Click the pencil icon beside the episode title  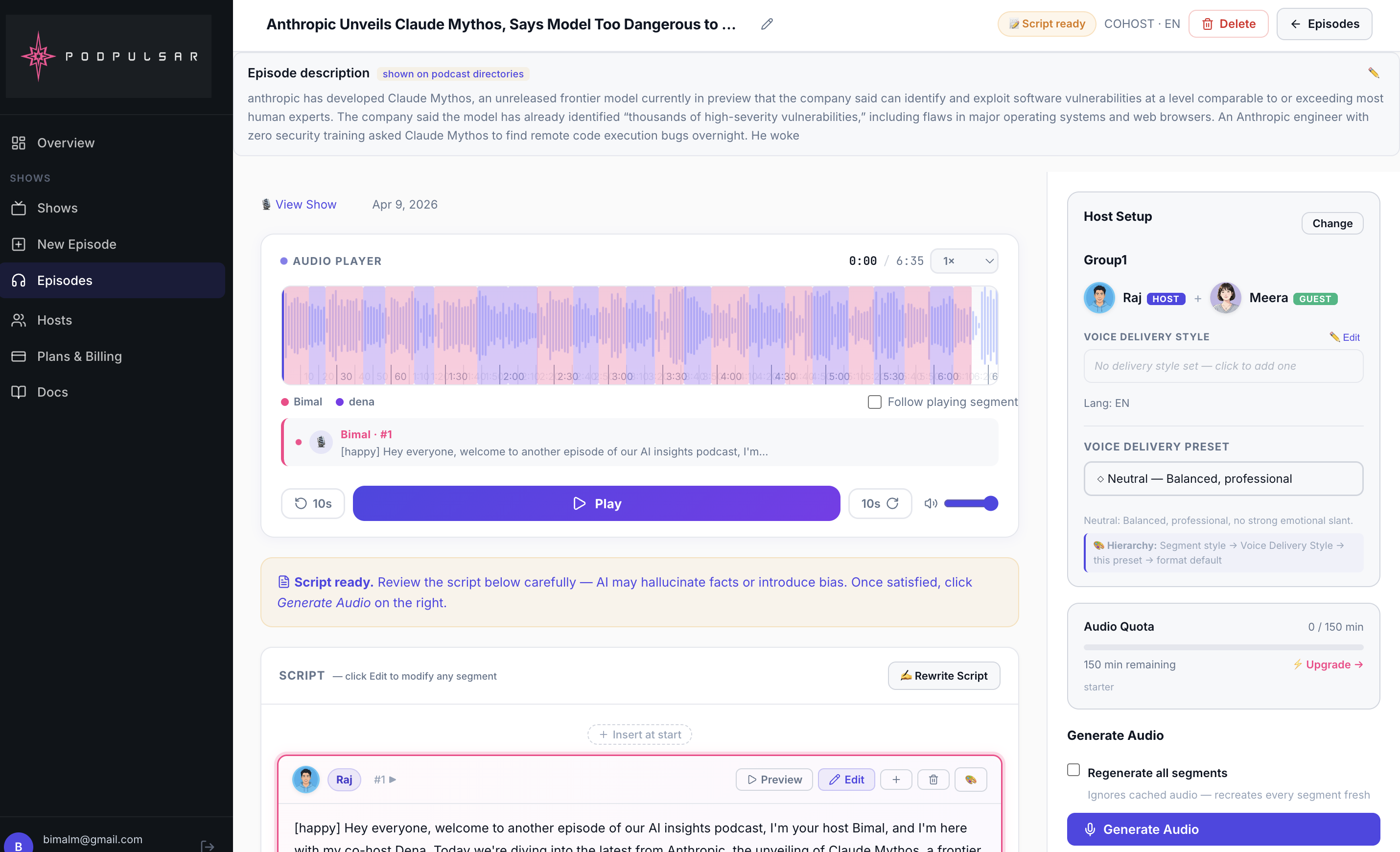coord(767,24)
